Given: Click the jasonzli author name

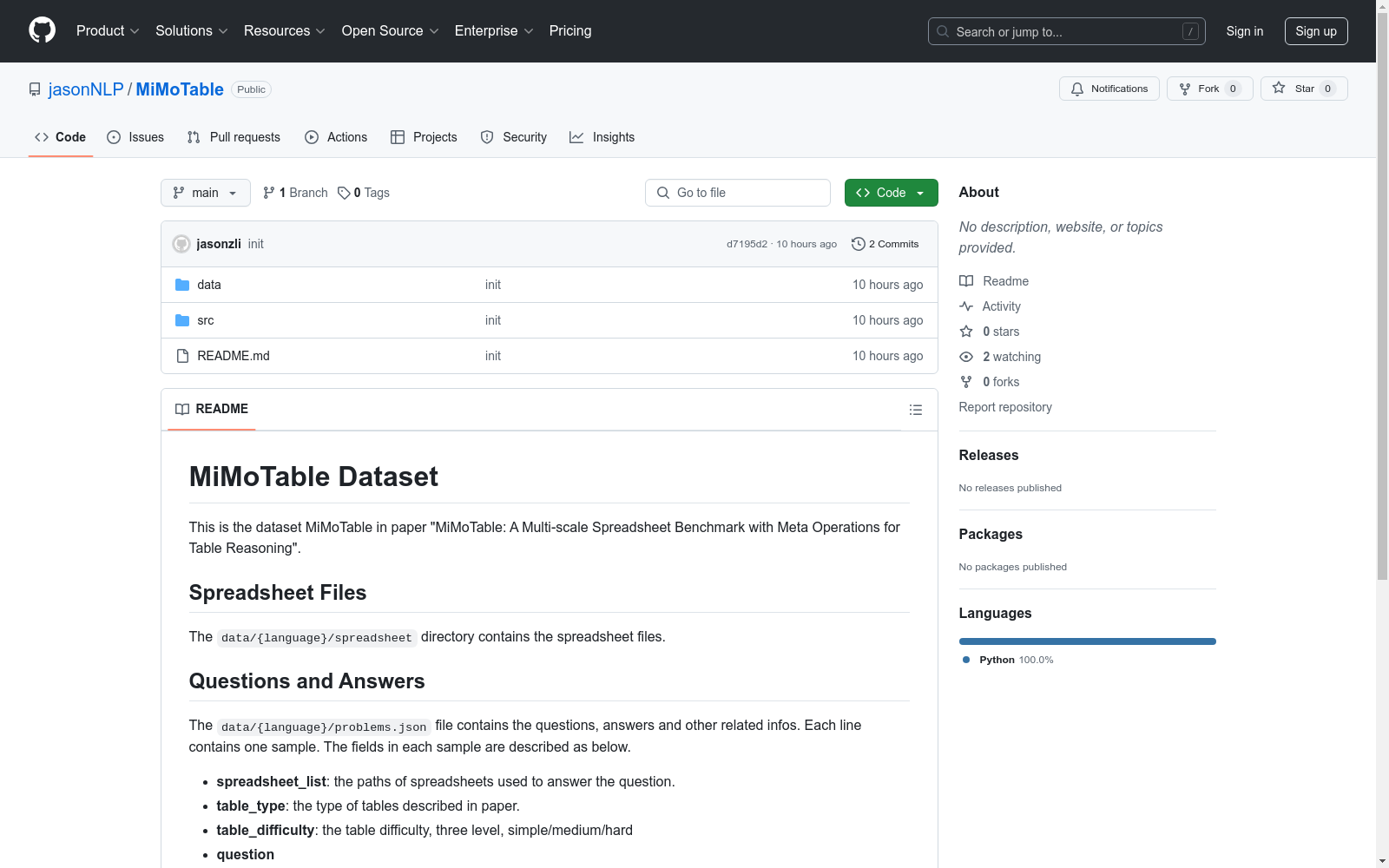Looking at the screenshot, I should (219, 244).
